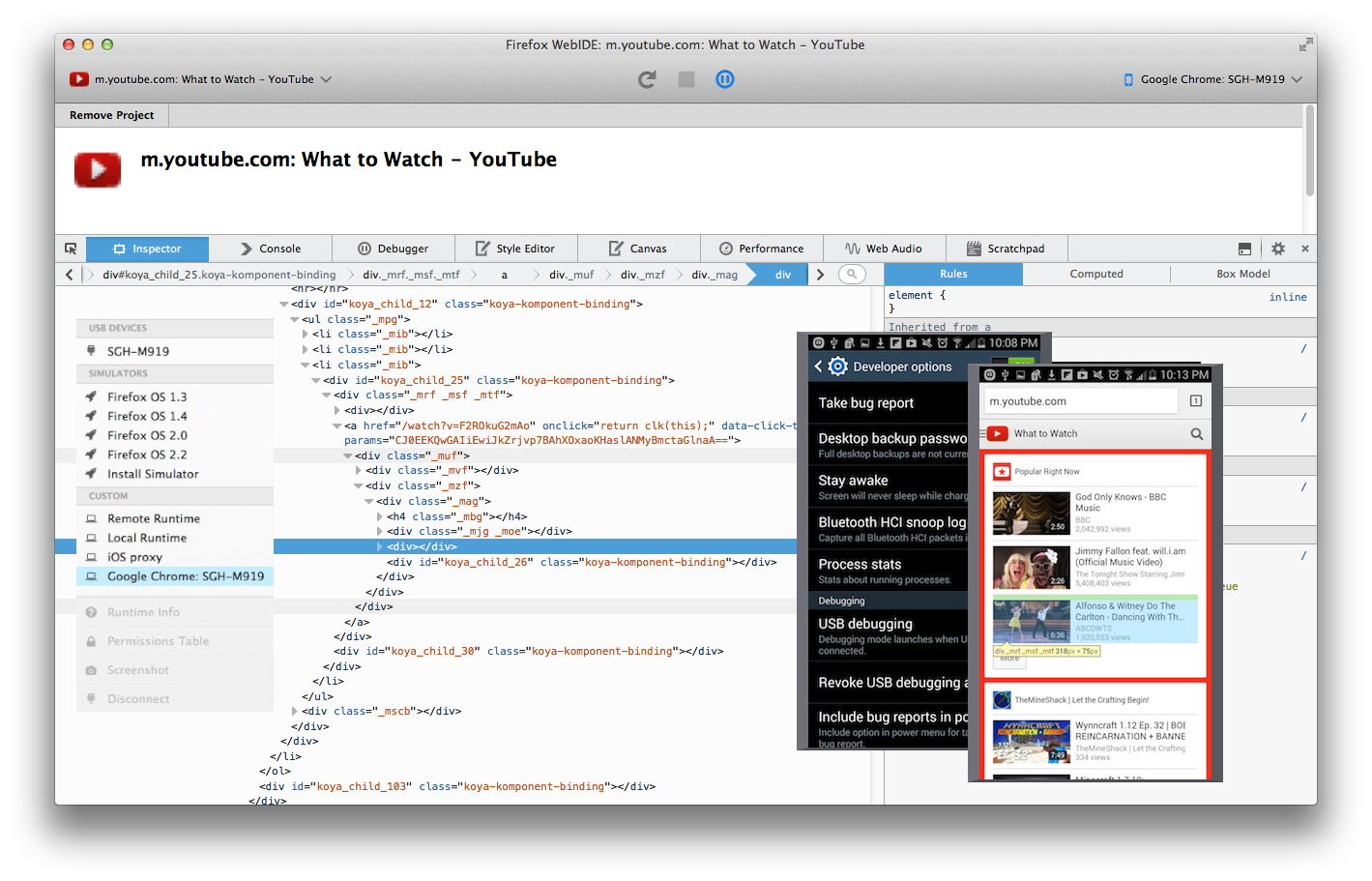1372x881 pixels.
Task: Tap the m.youtube.com address field
Action: pos(1081,401)
